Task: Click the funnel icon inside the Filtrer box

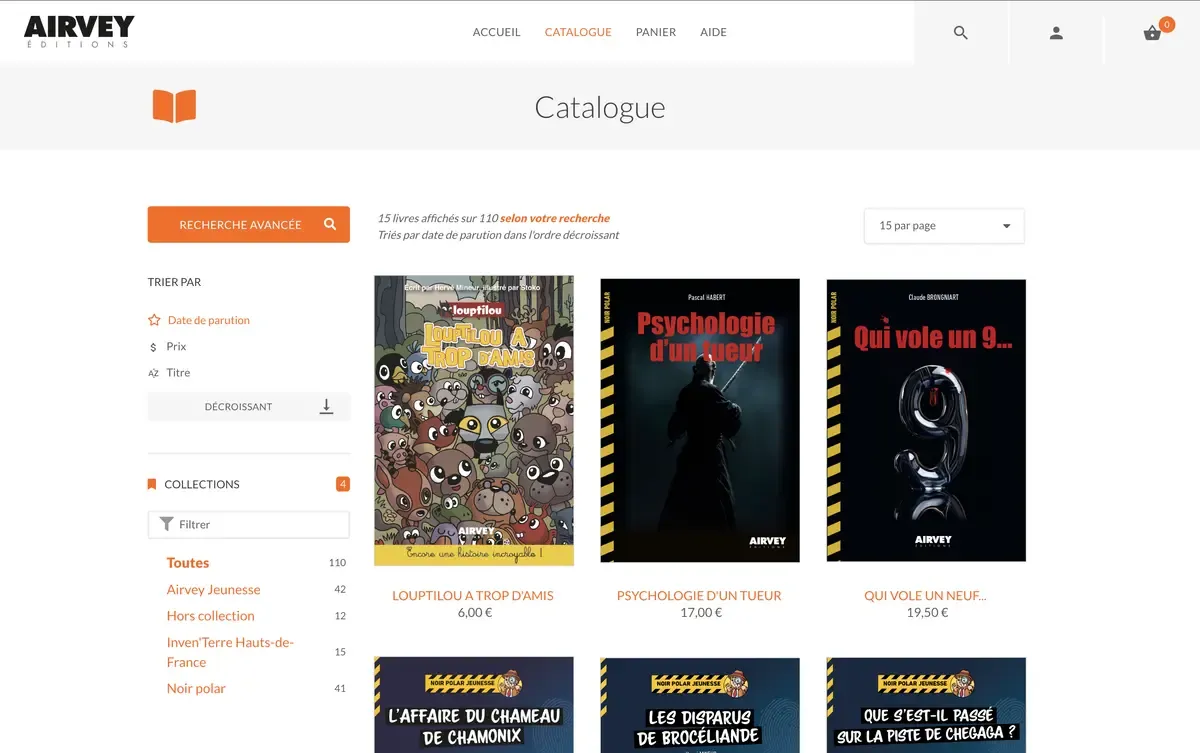Action: (166, 524)
